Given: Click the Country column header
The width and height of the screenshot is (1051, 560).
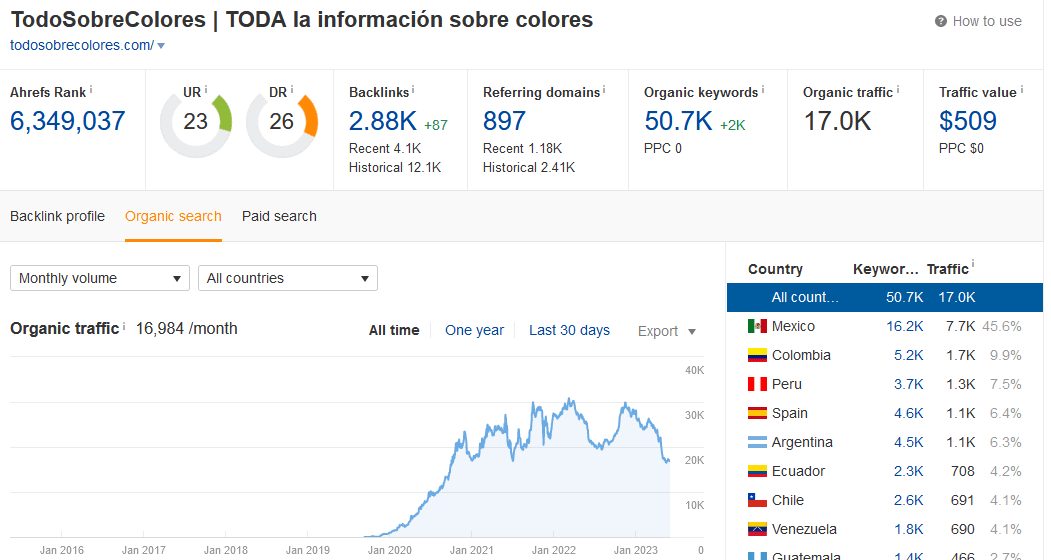Looking at the screenshot, I should 775,270.
